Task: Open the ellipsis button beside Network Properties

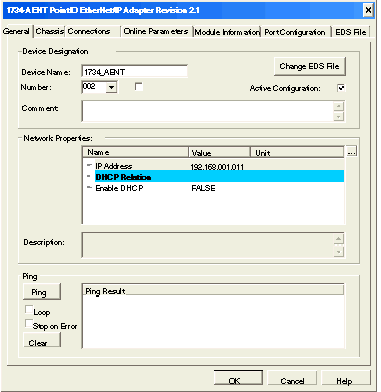Action: [352, 151]
